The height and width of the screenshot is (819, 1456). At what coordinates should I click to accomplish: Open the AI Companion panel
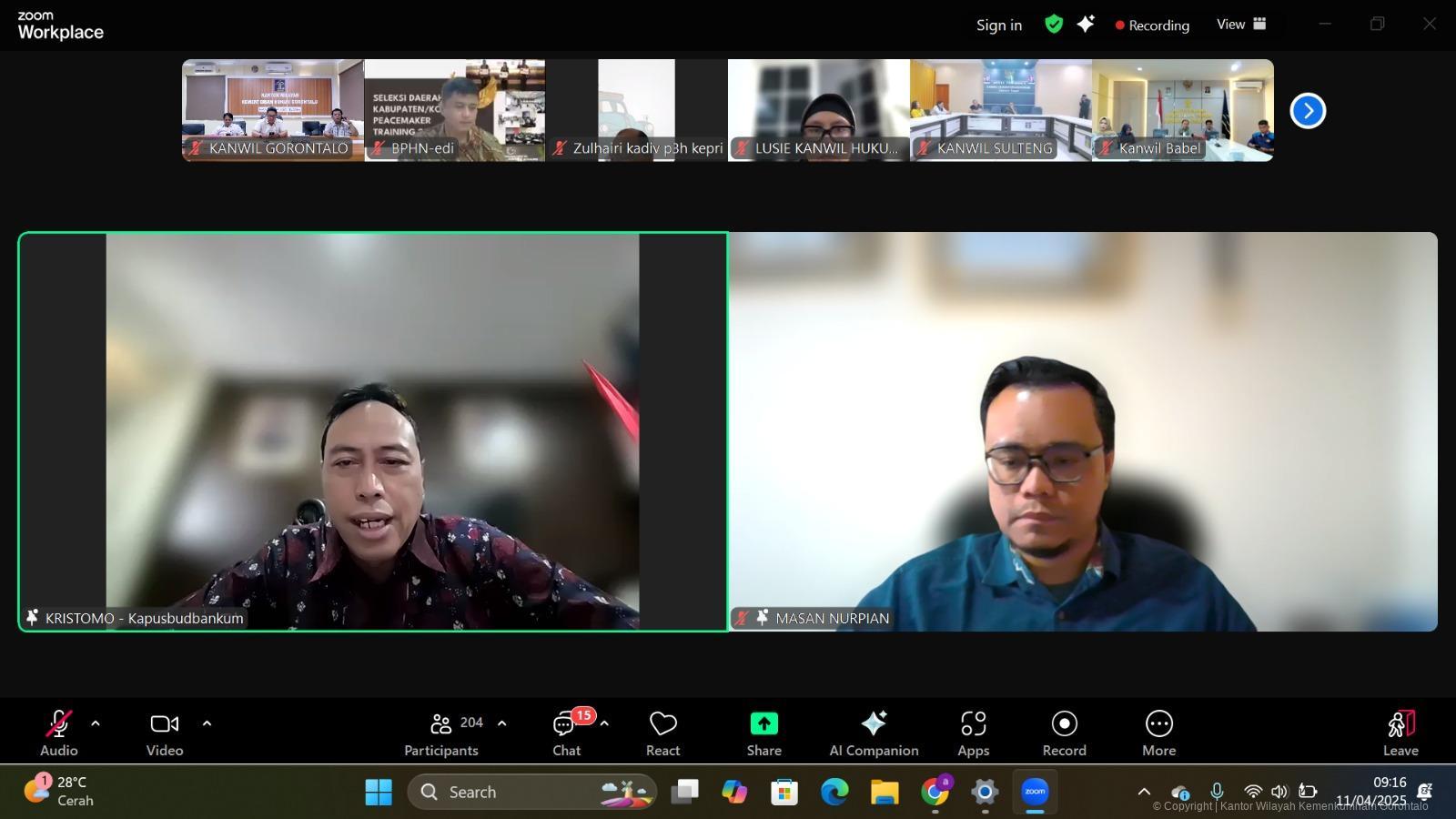pos(874,733)
